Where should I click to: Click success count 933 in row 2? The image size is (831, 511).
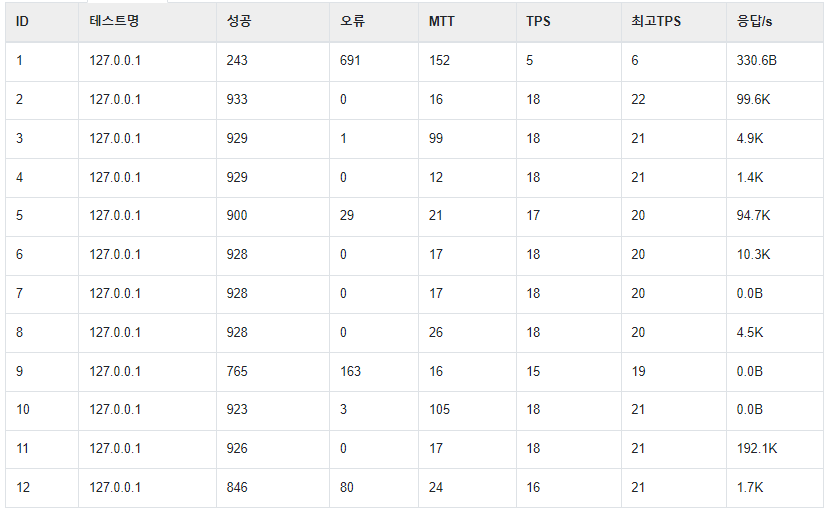237,100
